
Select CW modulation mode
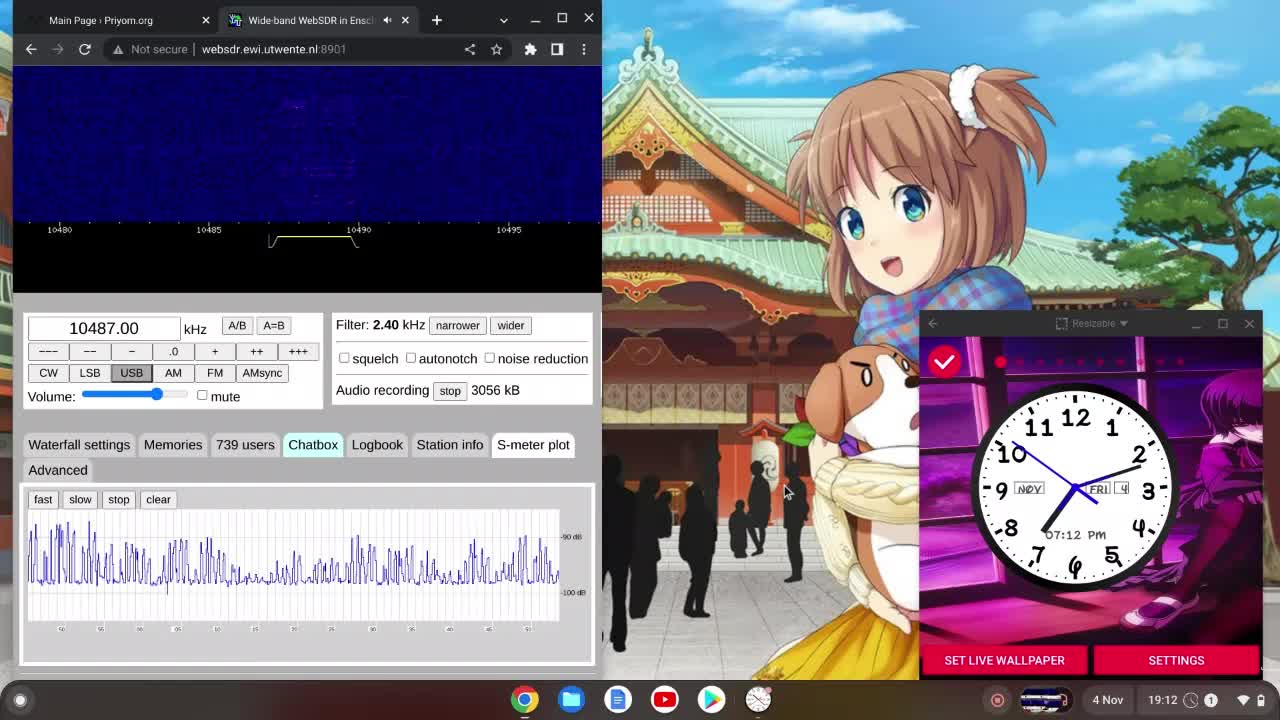pyautogui.click(x=48, y=373)
